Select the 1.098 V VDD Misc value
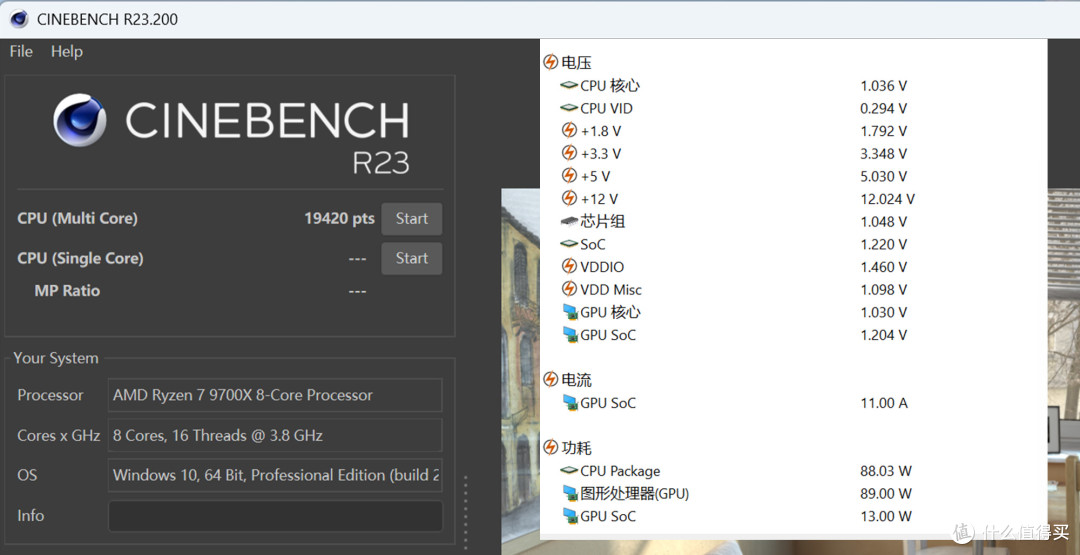 tap(884, 290)
